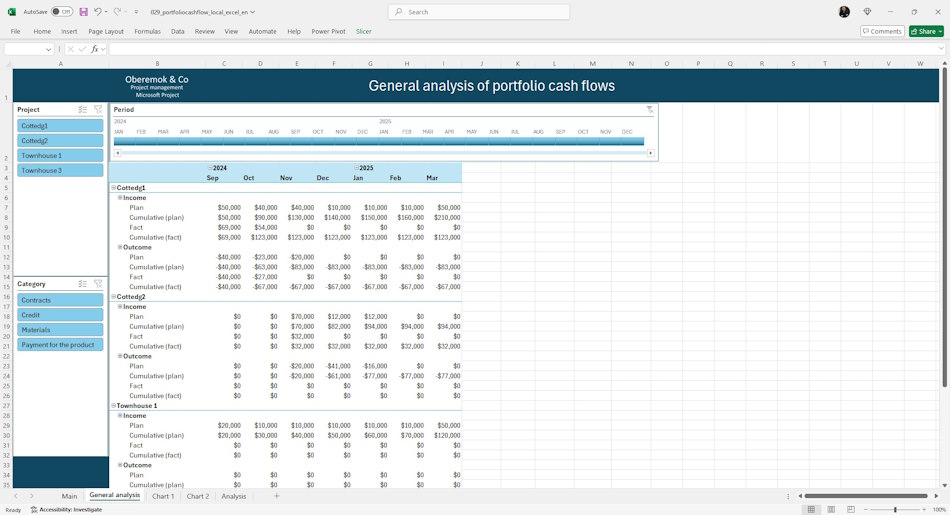Screen dimensions: 950x515
Task: Open the file name dropdown in title bar
Action: [253, 12]
